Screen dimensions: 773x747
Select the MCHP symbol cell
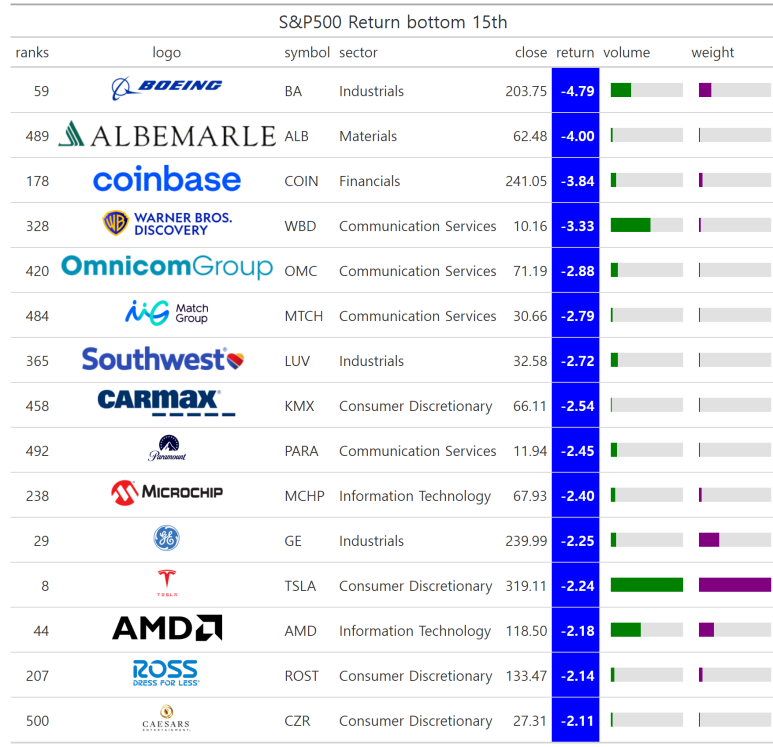click(304, 496)
